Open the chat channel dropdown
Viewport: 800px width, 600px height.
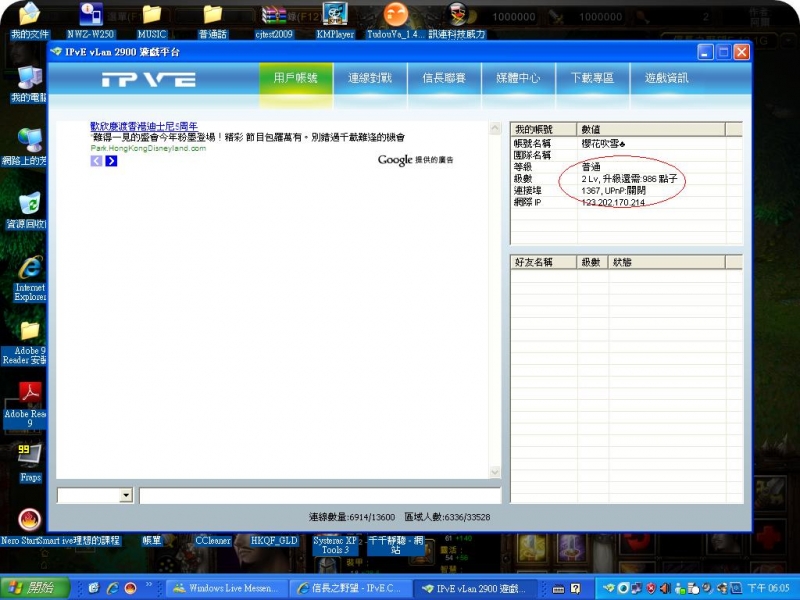126,495
